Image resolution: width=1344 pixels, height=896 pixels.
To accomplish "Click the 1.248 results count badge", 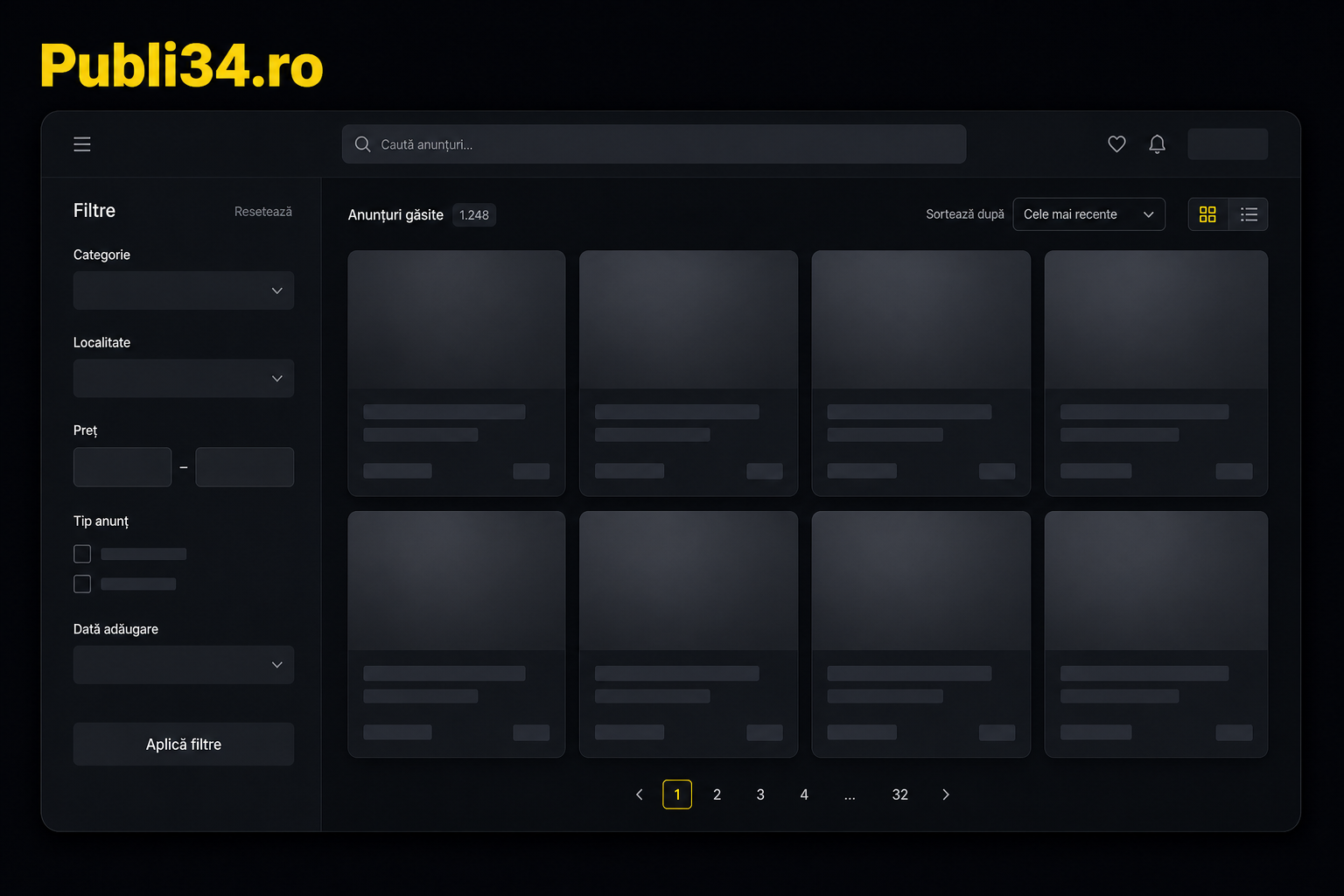I will tap(474, 215).
